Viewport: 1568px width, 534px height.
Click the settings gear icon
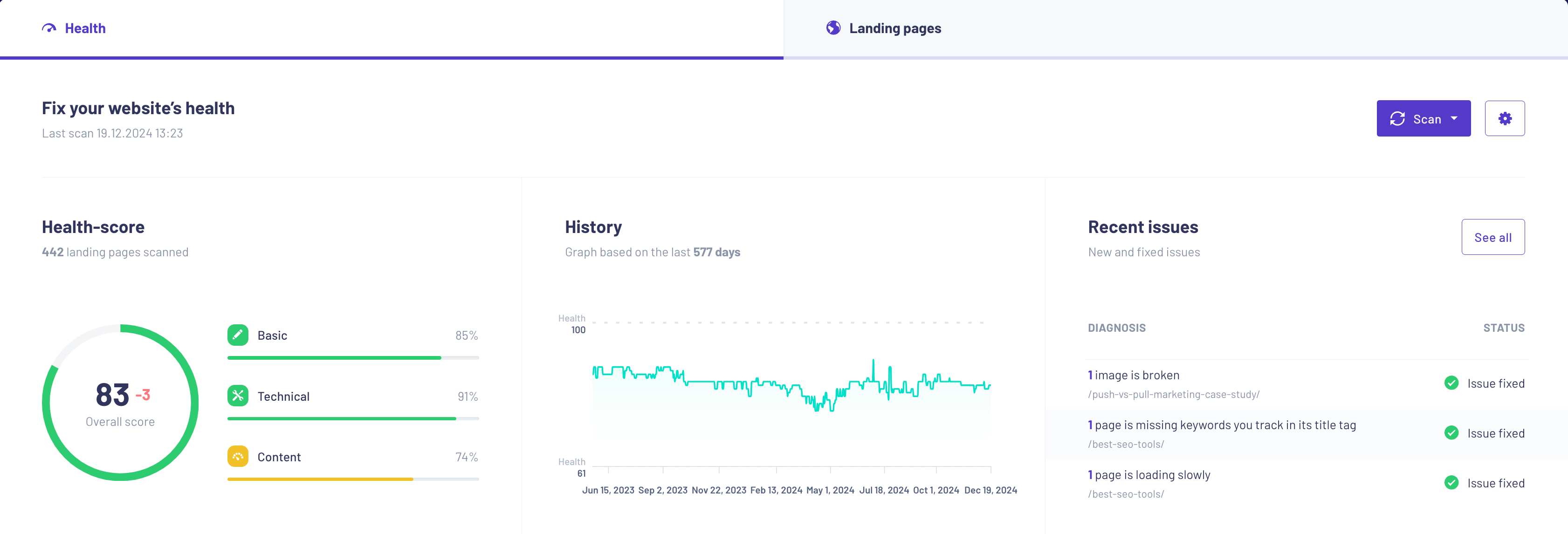click(1504, 118)
